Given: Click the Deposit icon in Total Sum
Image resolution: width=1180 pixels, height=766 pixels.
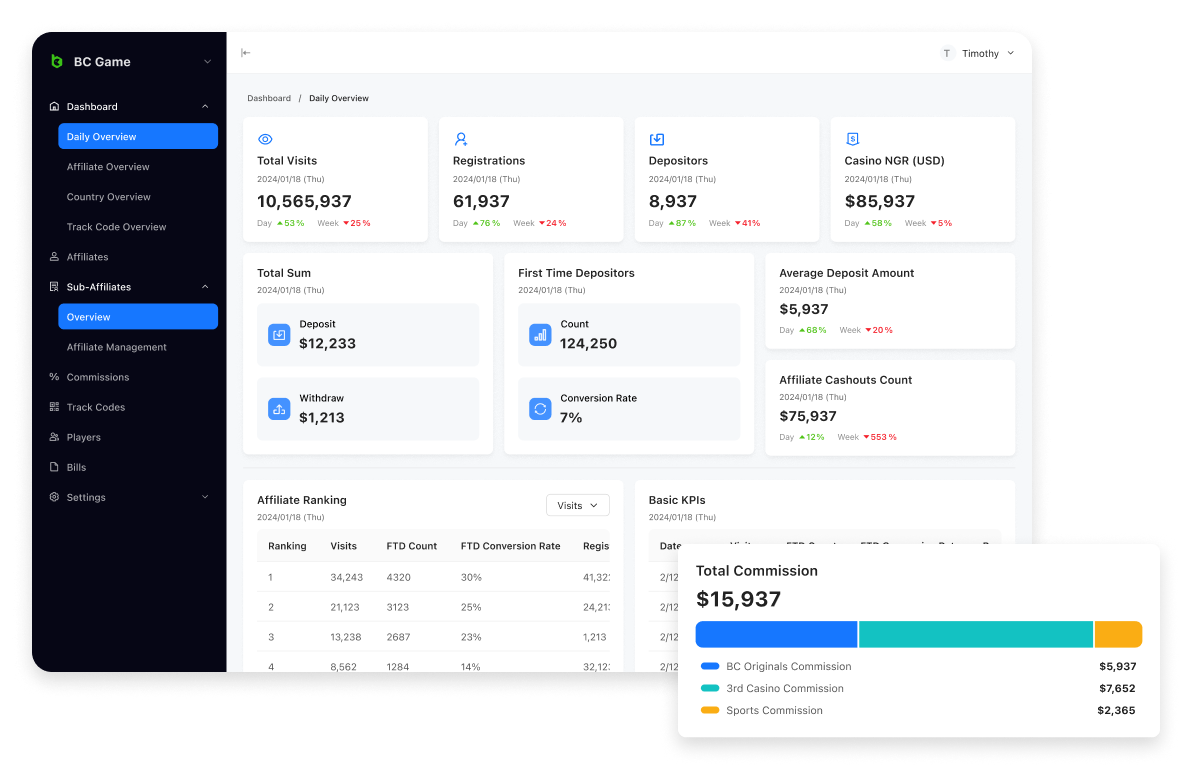Looking at the screenshot, I should click(279, 335).
